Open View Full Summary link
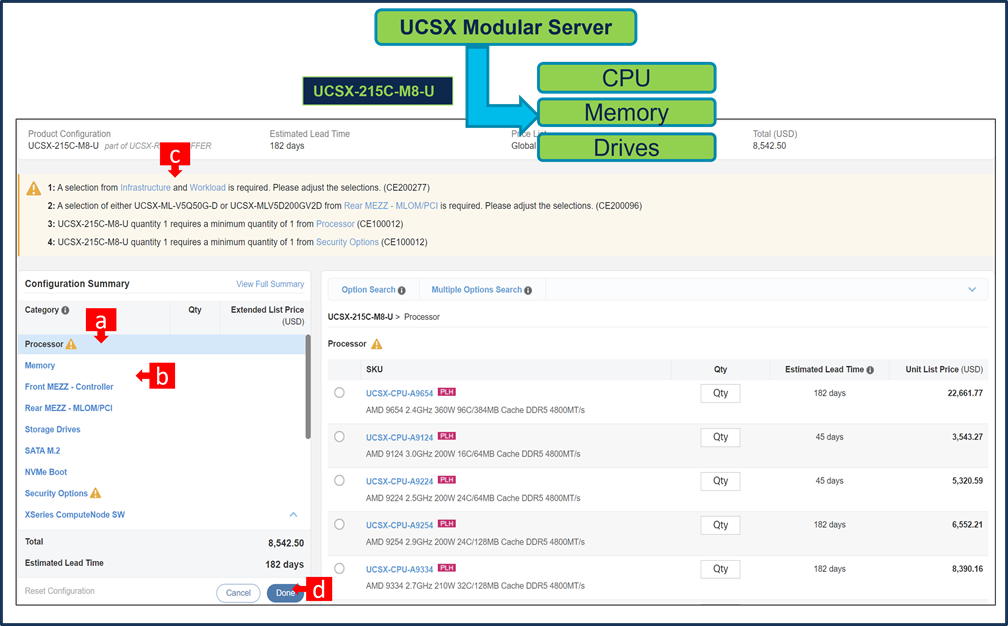 tap(270, 284)
